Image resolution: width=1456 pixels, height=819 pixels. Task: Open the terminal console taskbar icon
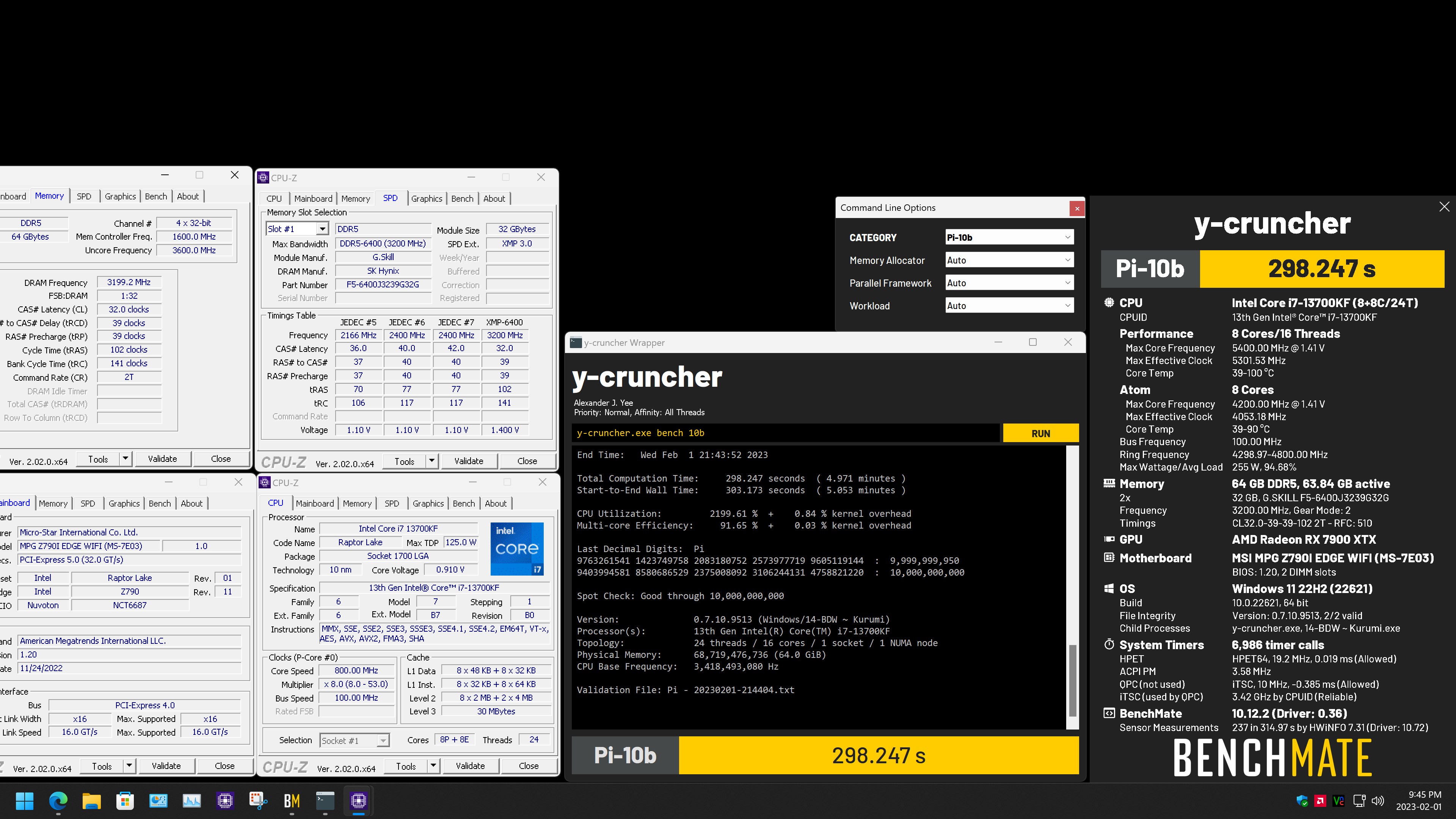[x=325, y=800]
